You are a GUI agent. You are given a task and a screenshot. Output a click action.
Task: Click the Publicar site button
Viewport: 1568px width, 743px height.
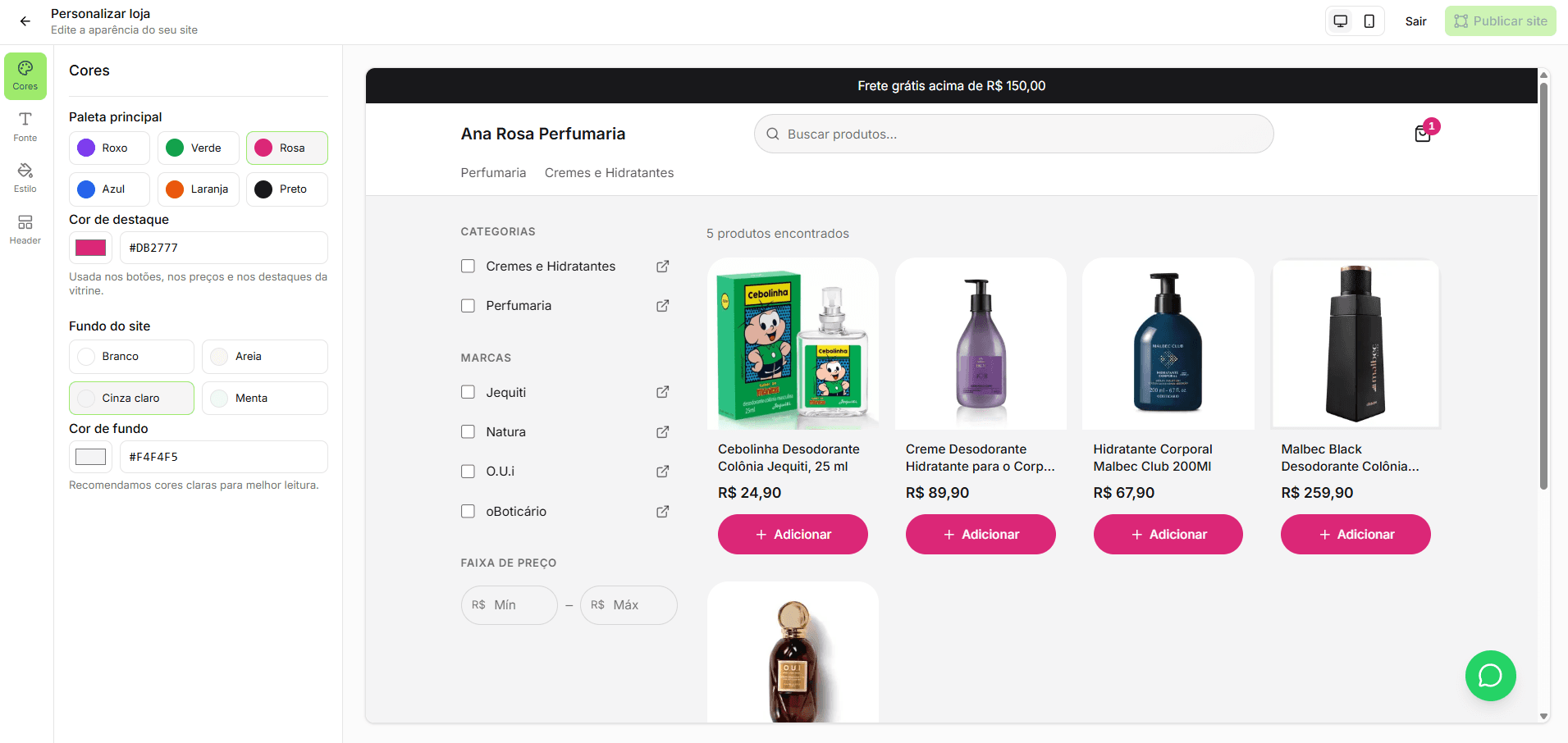click(x=1501, y=21)
